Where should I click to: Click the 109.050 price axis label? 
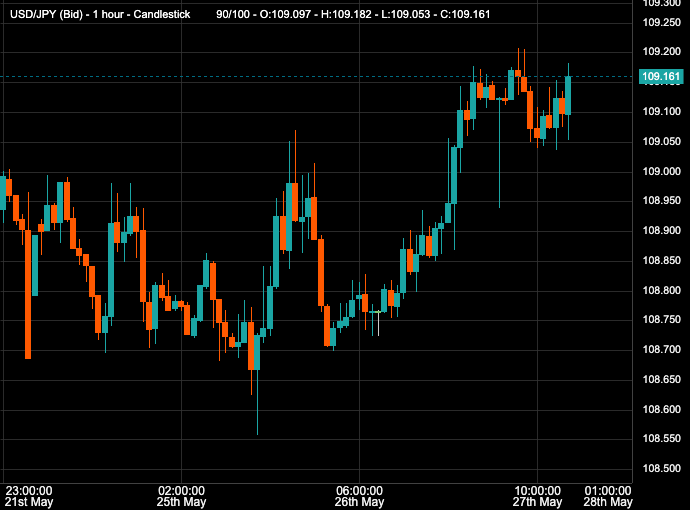point(661,141)
